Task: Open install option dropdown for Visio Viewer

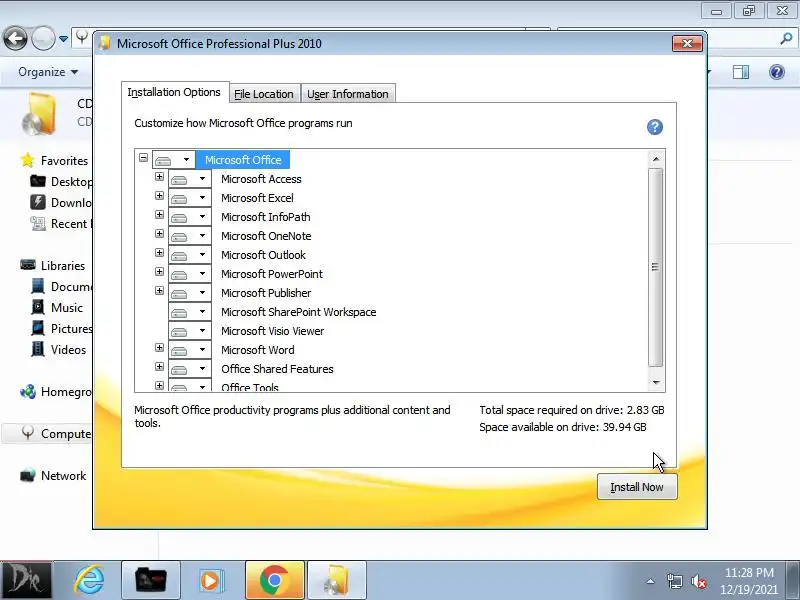Action: pyautogui.click(x=203, y=331)
